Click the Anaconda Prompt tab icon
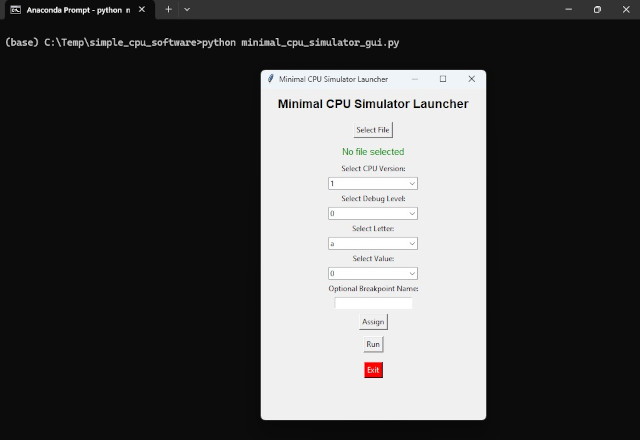 15,9
